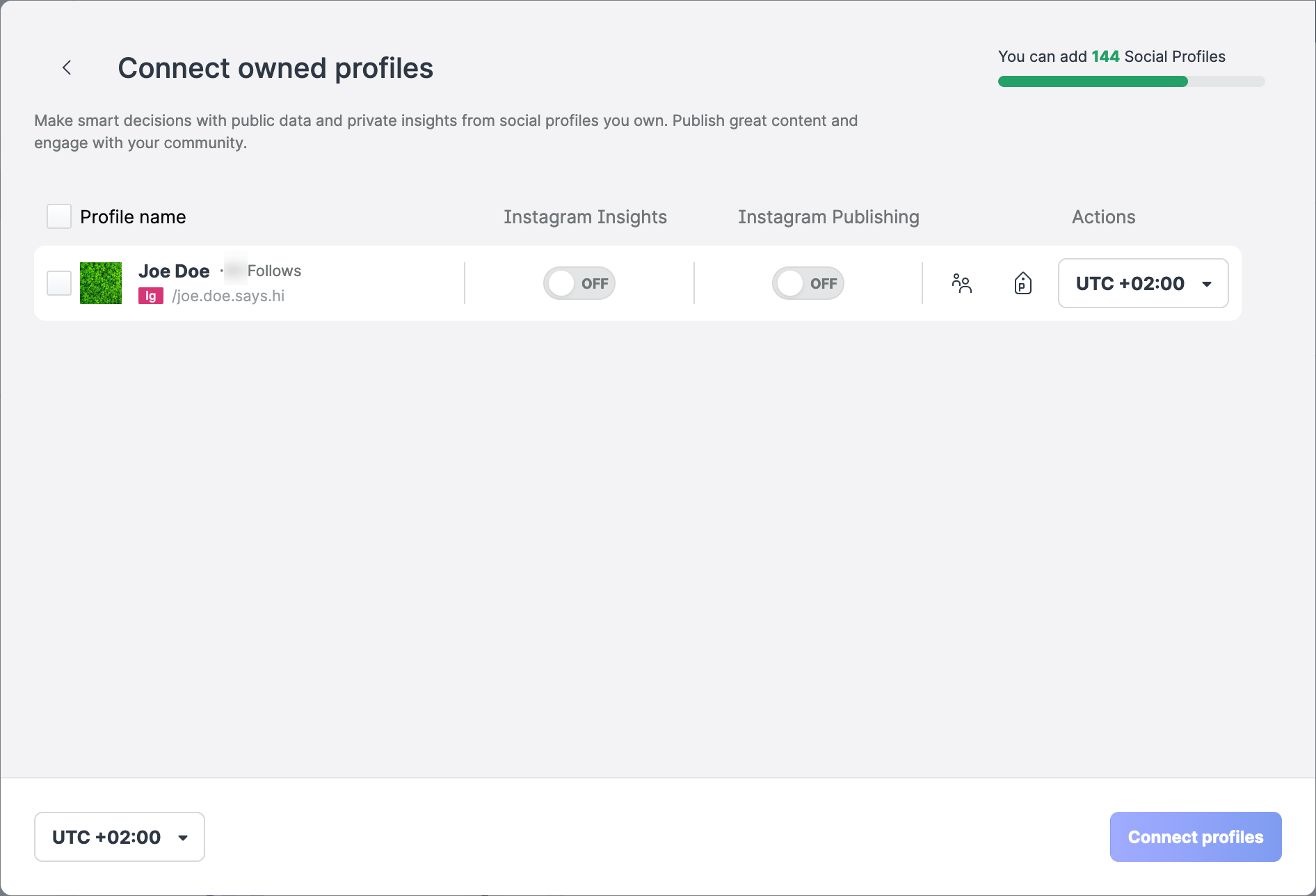Go back using the left chevron arrow
The width and height of the screenshot is (1316, 896).
[x=67, y=67]
